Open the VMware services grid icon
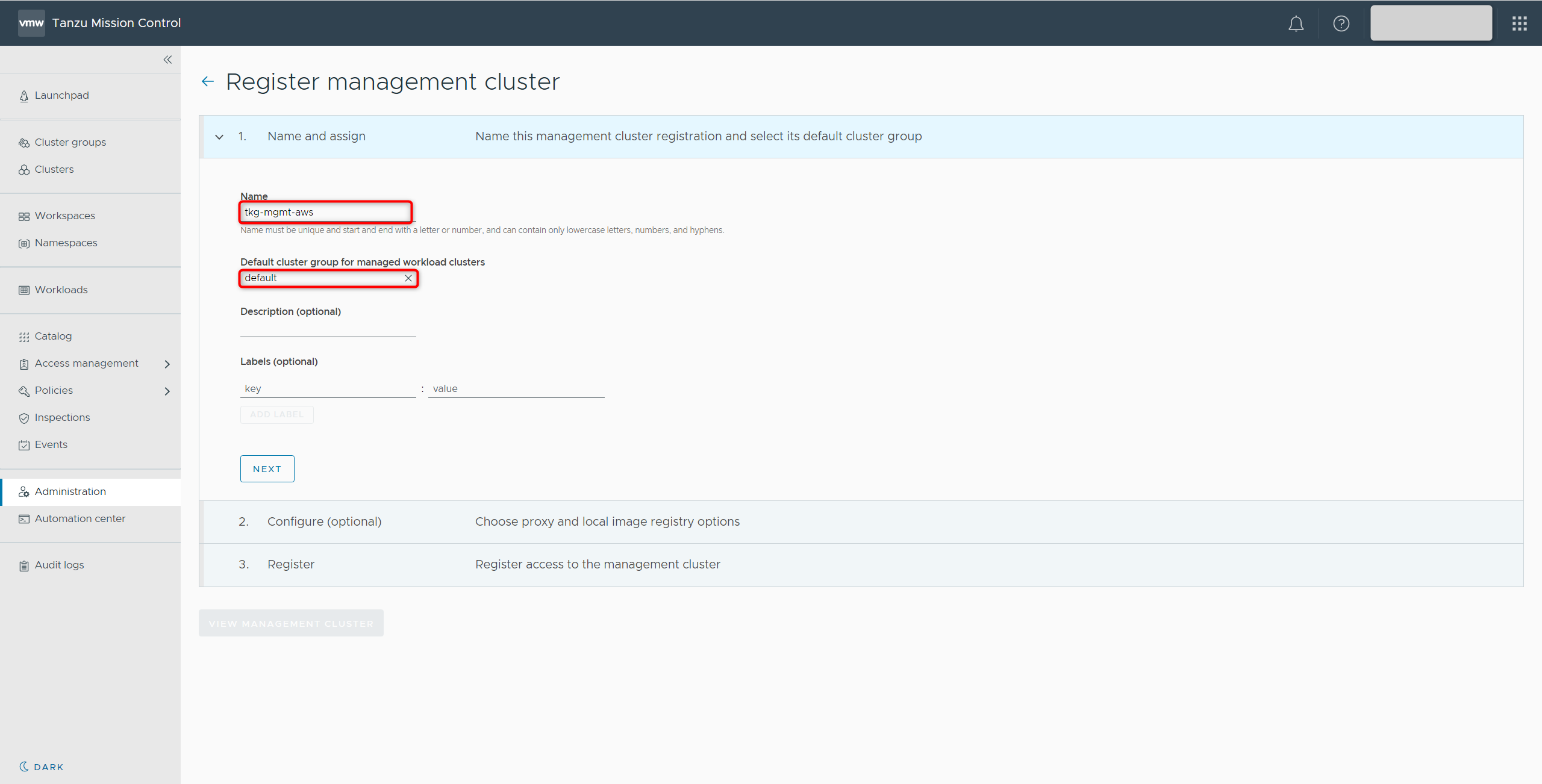The width and height of the screenshot is (1542, 784). point(1519,23)
